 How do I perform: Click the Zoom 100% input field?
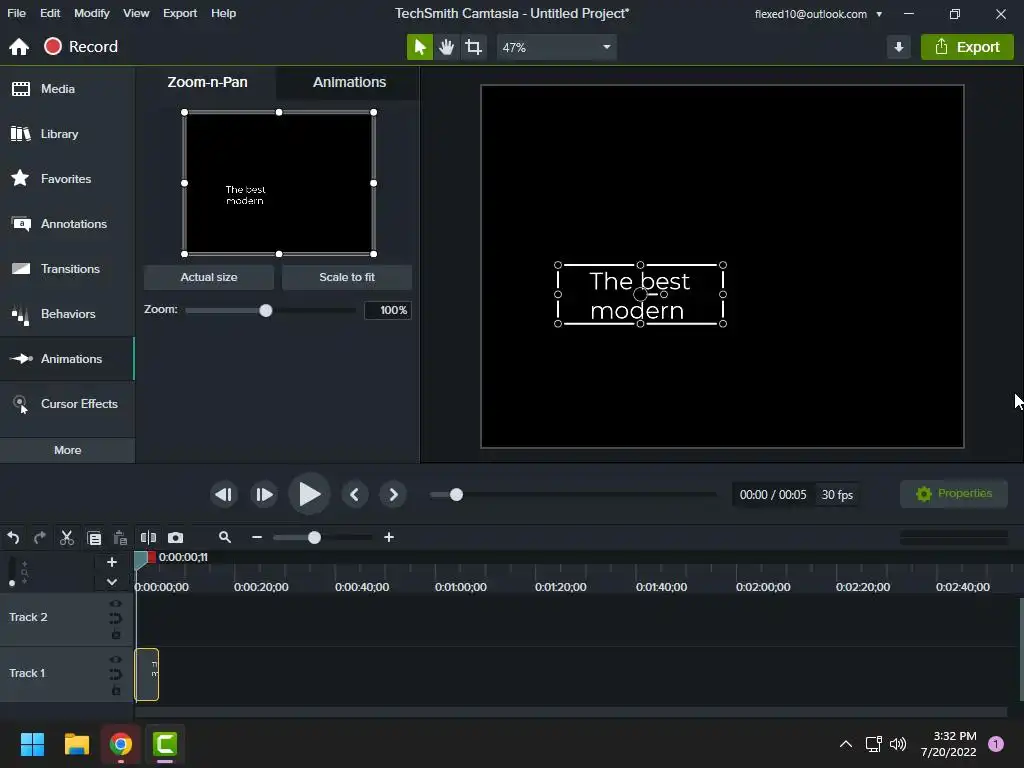388,310
